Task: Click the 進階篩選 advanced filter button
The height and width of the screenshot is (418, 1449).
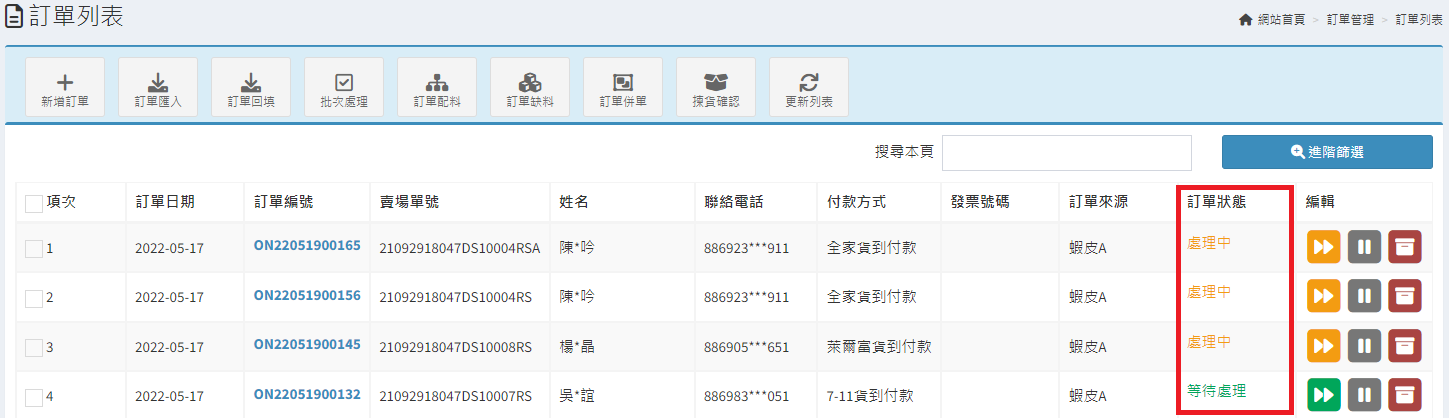Action: point(1327,152)
